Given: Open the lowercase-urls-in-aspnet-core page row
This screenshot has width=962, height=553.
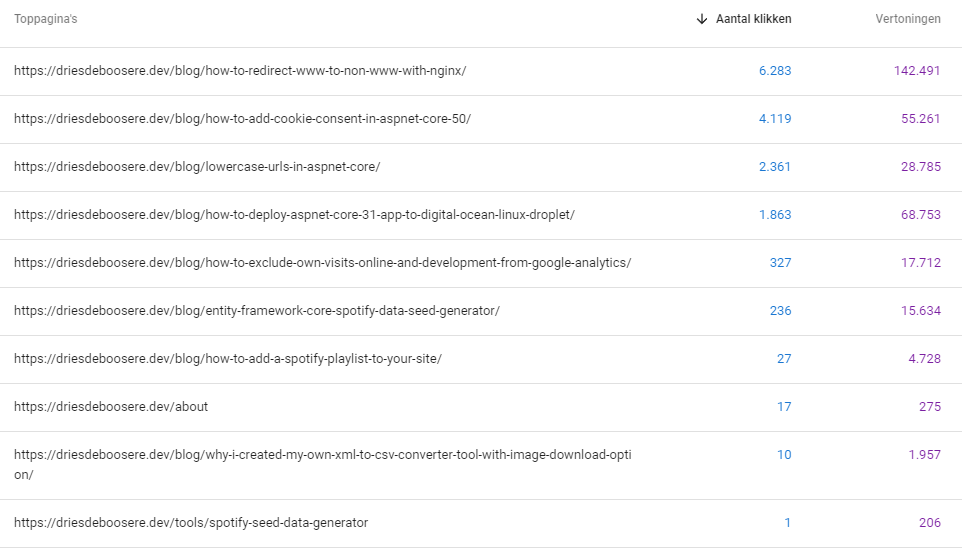Looking at the screenshot, I should pos(481,167).
